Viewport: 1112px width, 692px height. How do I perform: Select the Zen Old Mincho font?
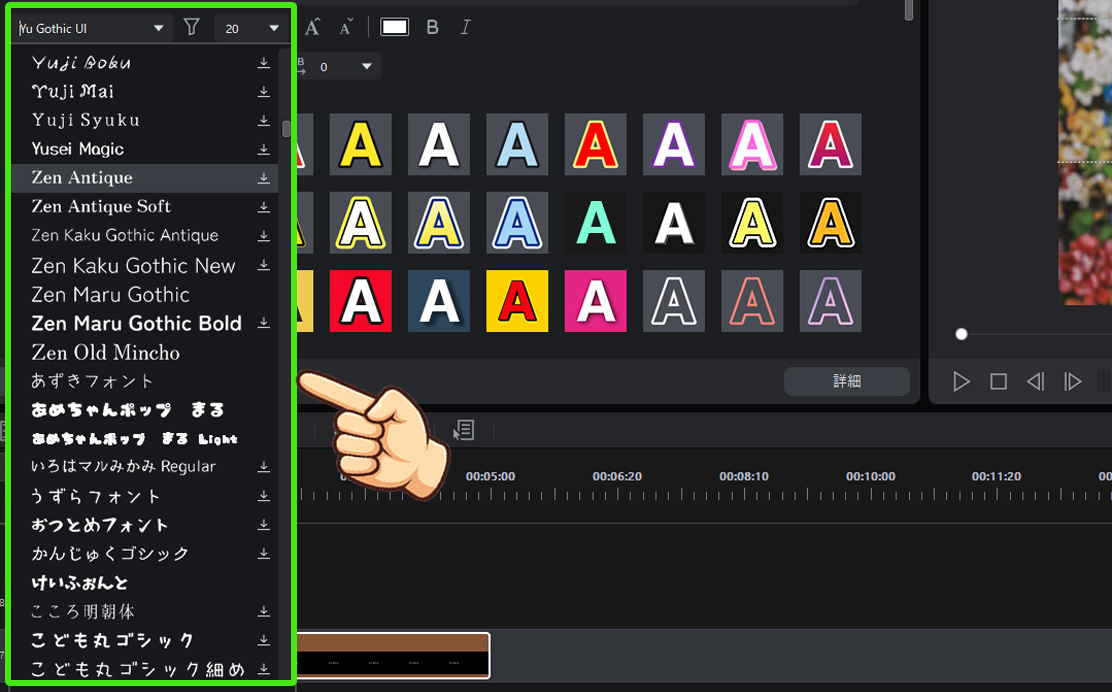(106, 352)
